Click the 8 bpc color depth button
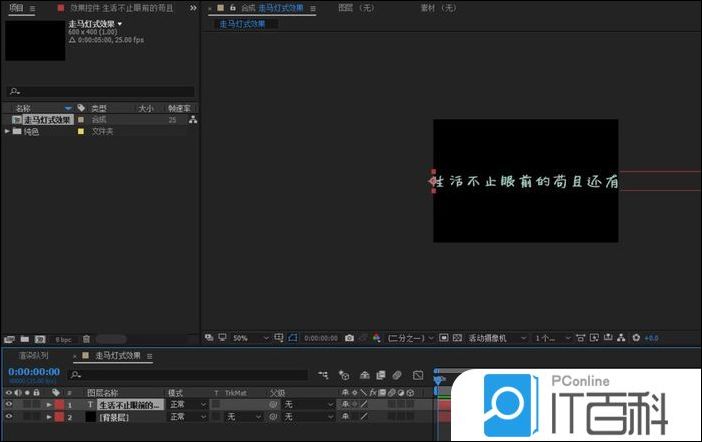The image size is (702, 442). tap(63, 339)
